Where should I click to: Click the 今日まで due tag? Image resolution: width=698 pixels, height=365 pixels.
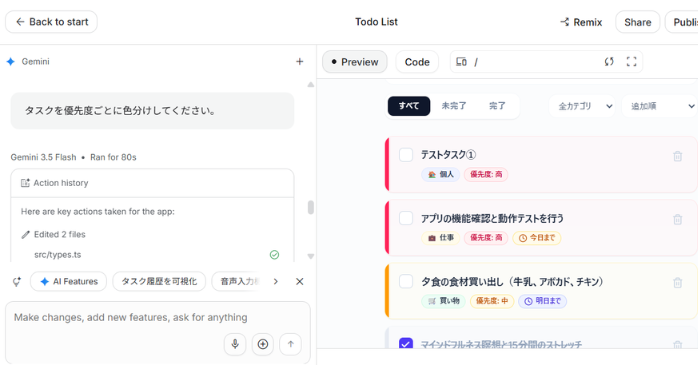tap(537, 238)
